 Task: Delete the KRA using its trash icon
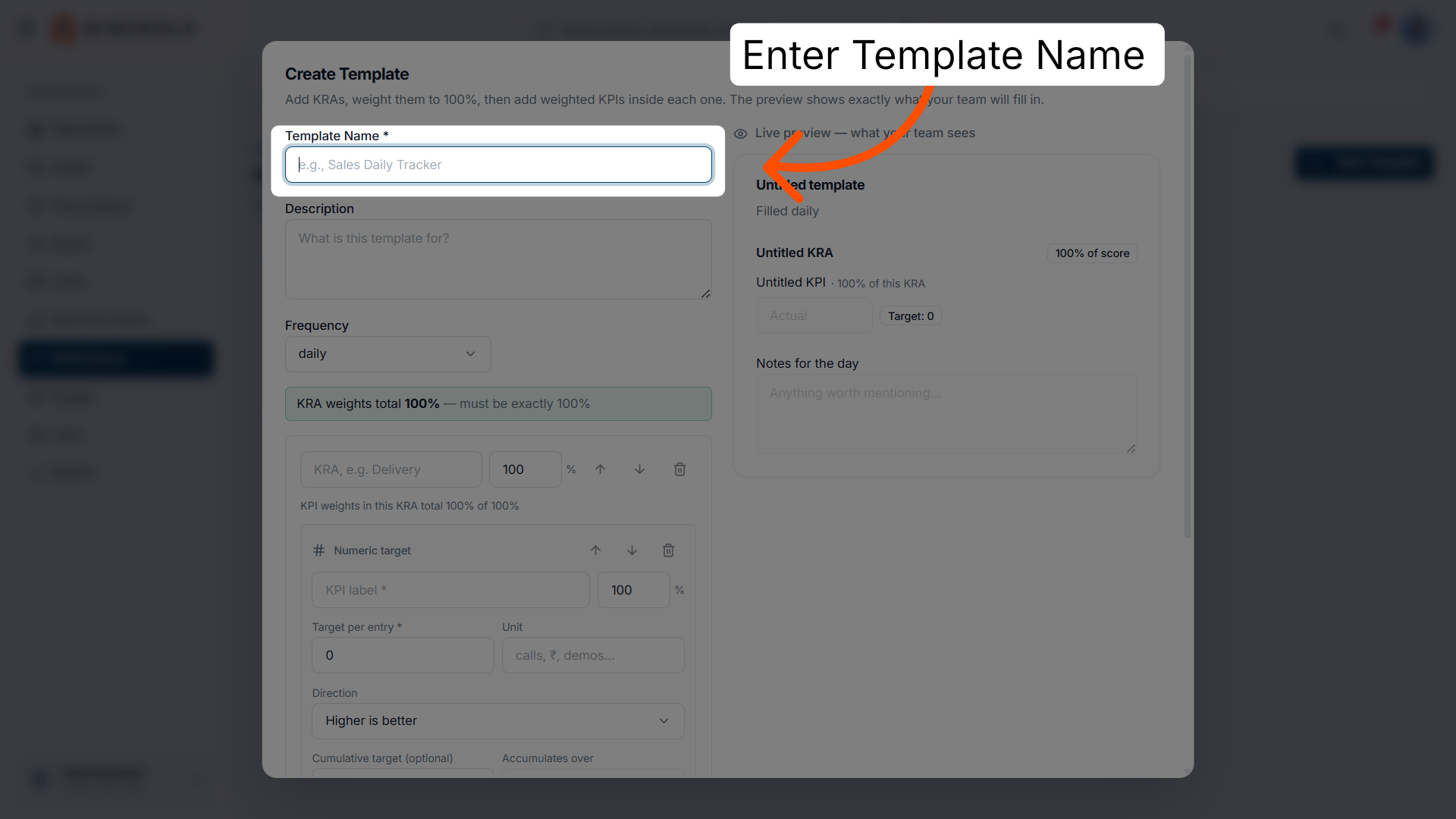(679, 469)
